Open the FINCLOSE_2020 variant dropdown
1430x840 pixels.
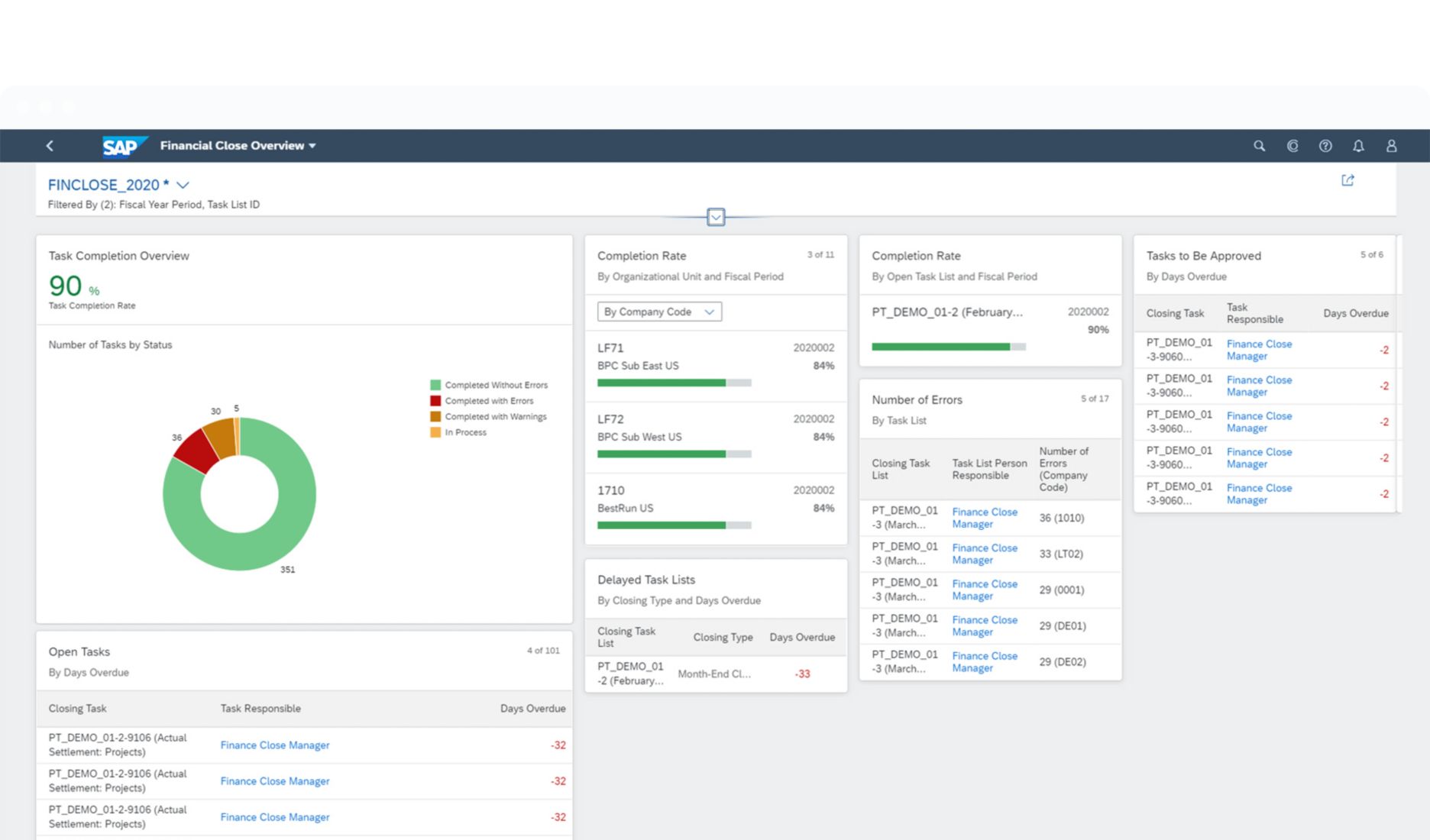(x=183, y=185)
